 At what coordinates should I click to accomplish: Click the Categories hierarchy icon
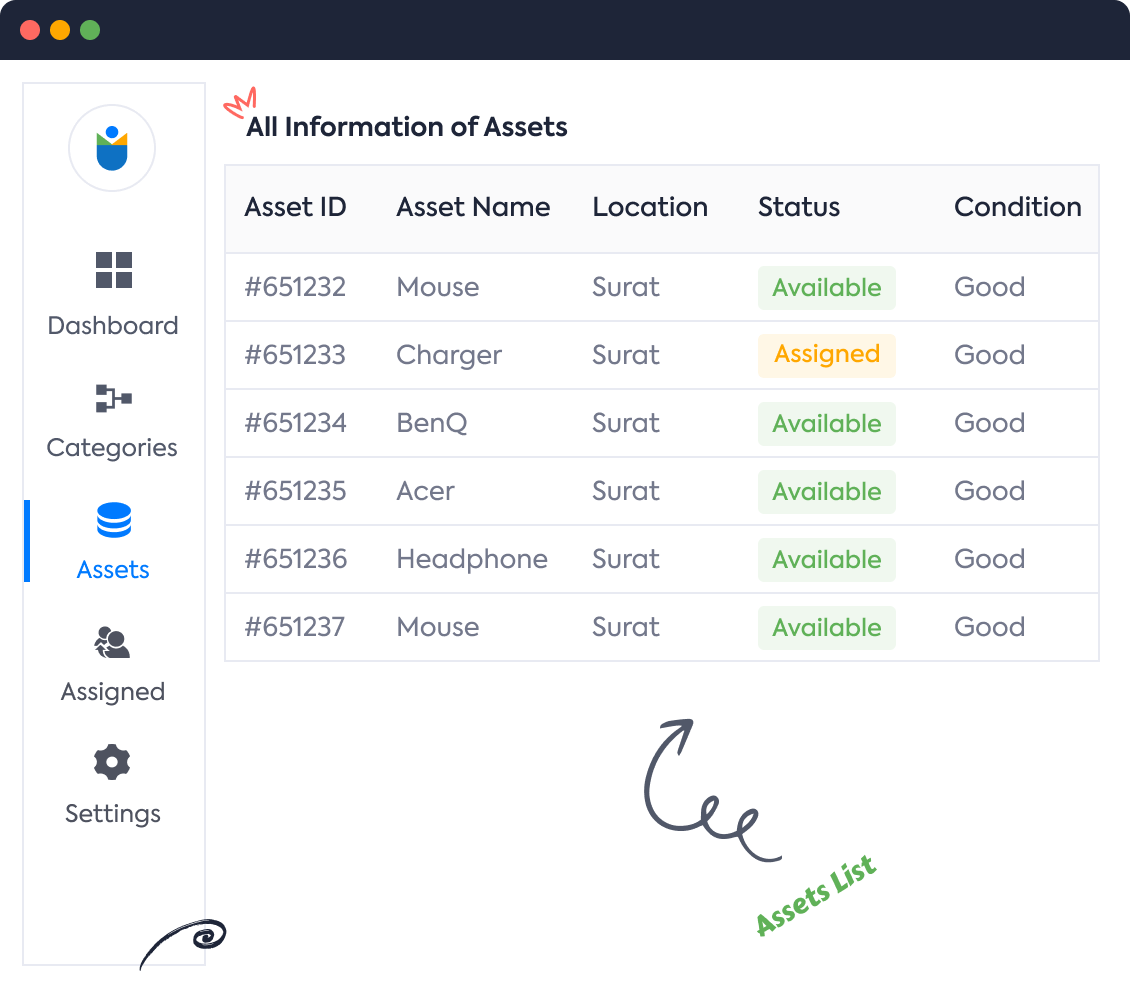pyautogui.click(x=113, y=398)
